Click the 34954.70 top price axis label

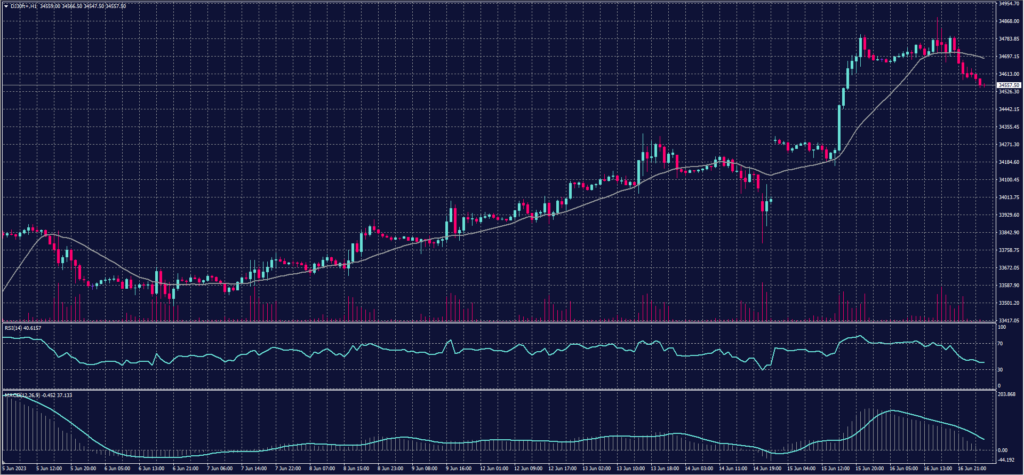1004,4
